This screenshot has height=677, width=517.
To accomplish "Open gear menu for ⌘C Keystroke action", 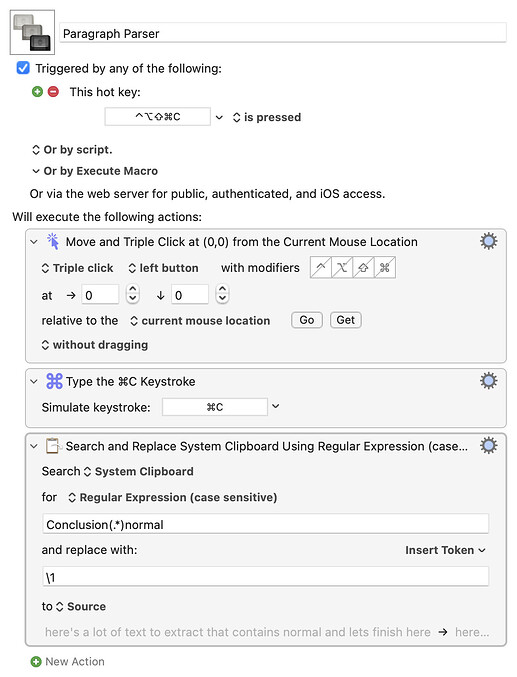I will pyautogui.click(x=488, y=381).
